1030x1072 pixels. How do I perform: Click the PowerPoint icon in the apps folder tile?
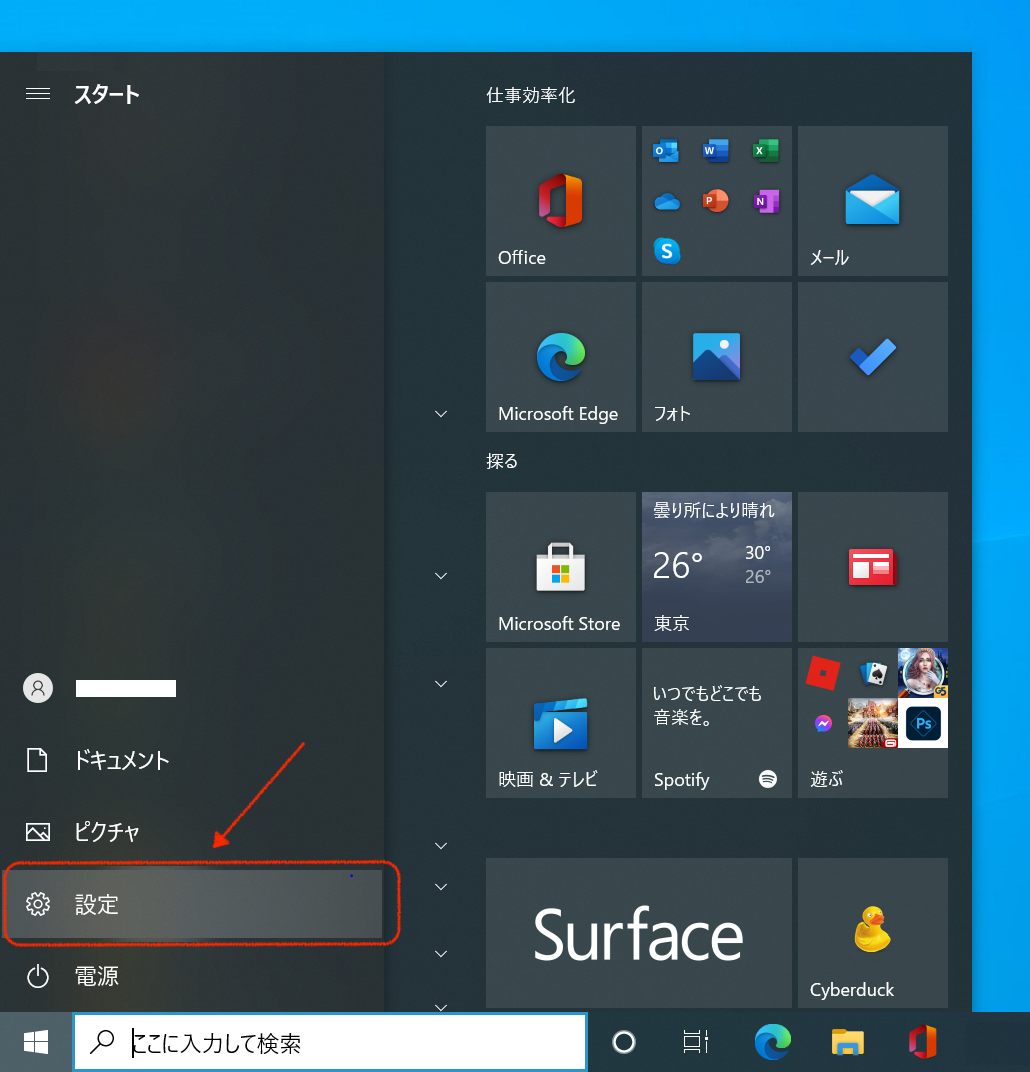[x=716, y=201]
